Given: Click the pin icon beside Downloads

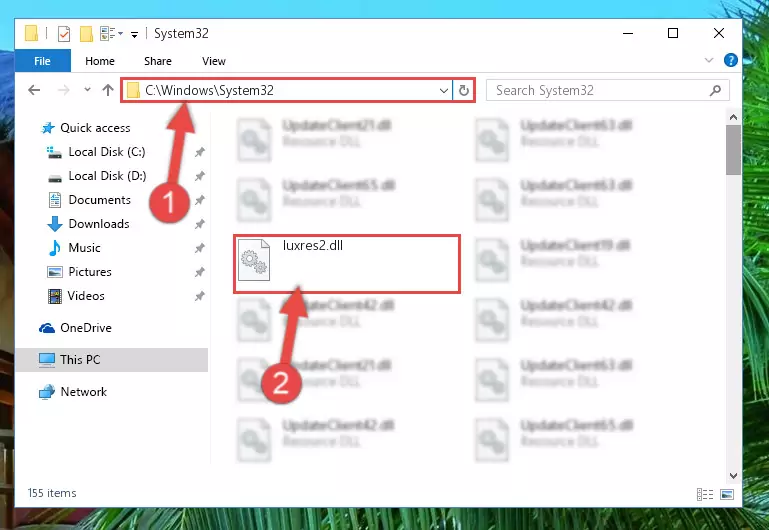Looking at the screenshot, I should (199, 224).
